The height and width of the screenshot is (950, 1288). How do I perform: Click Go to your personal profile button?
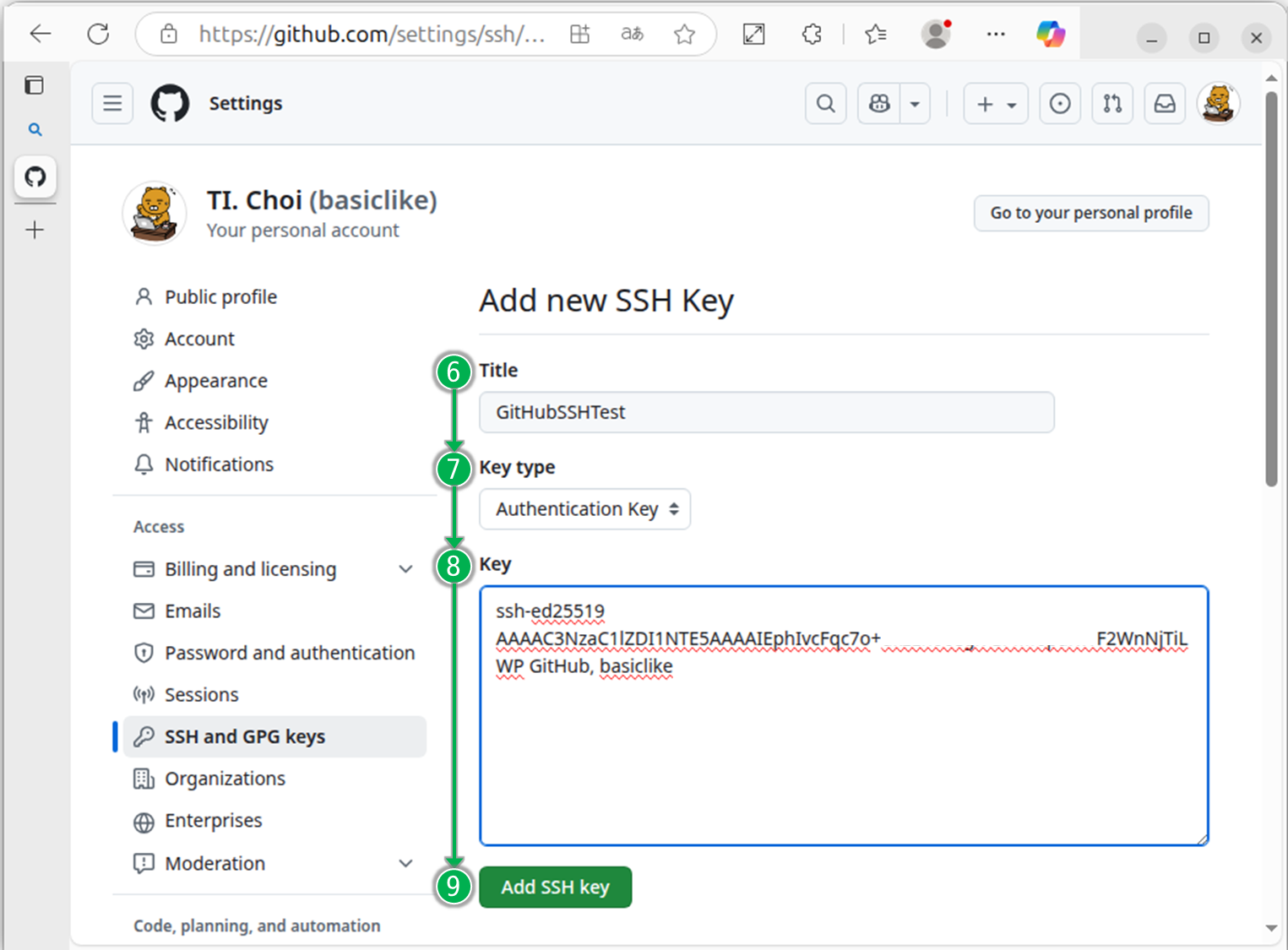tap(1091, 213)
